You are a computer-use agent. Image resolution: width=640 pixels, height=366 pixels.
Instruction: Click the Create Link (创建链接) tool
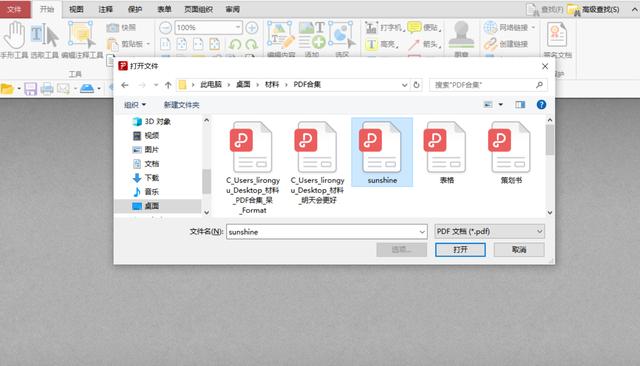tap(506, 44)
